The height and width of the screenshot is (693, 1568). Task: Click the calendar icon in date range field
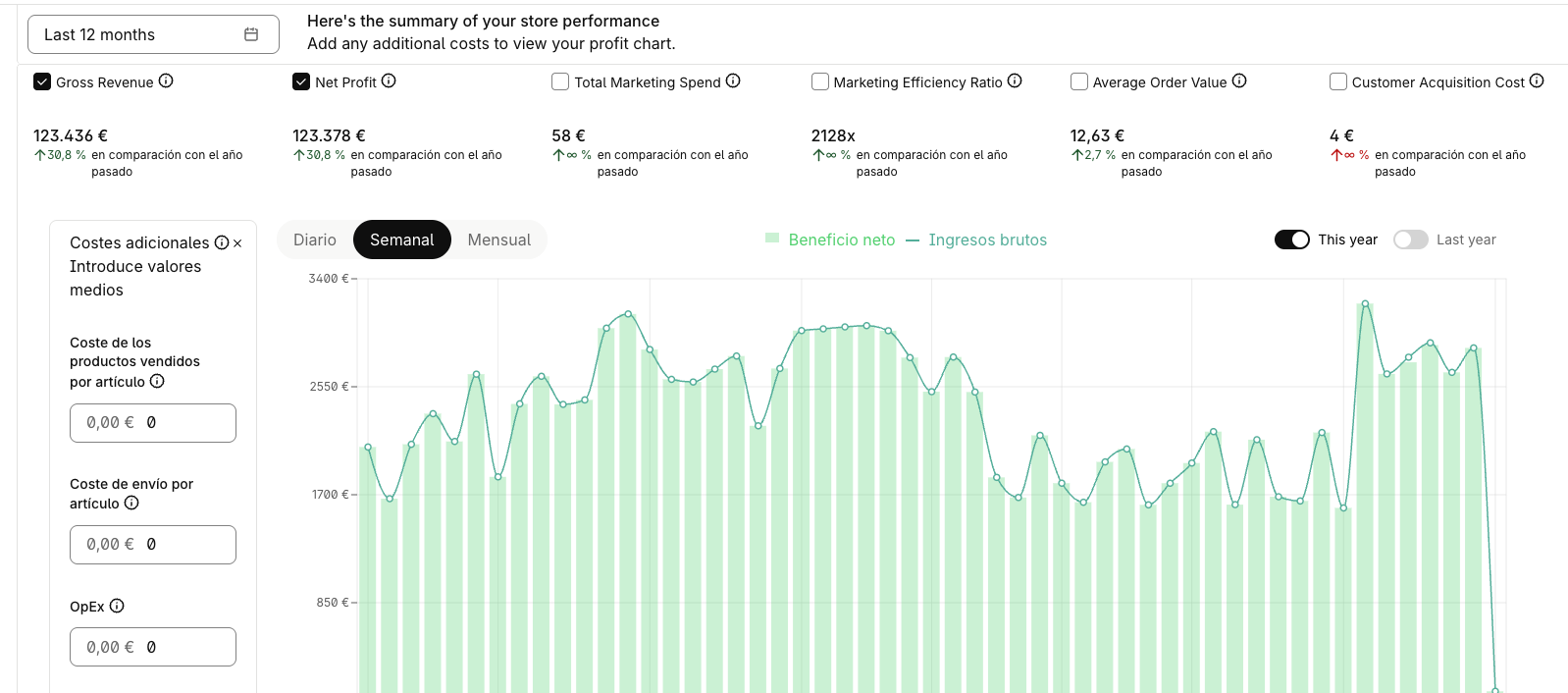(251, 34)
